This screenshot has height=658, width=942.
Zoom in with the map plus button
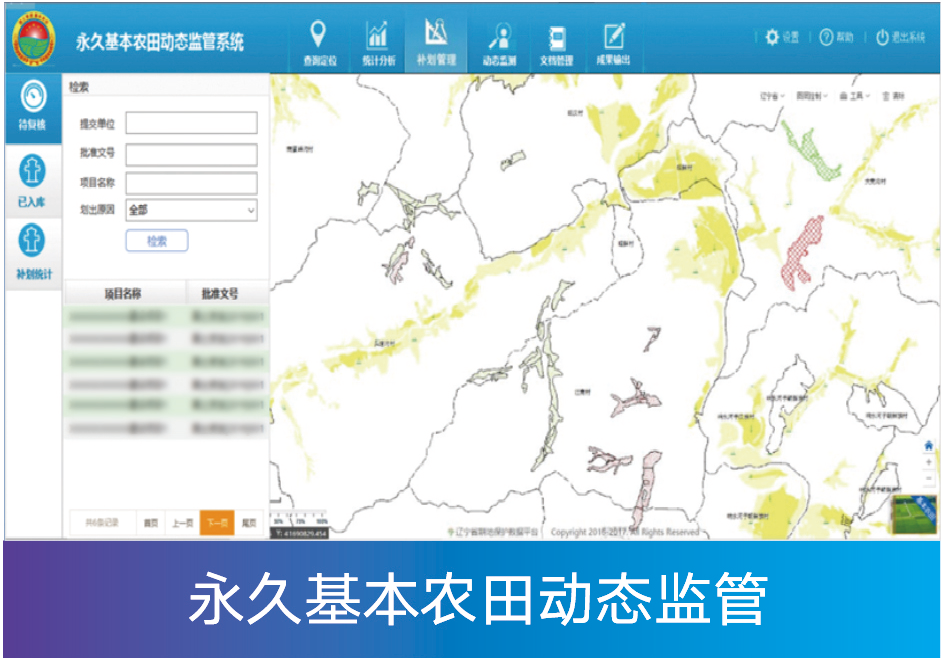pos(929,462)
